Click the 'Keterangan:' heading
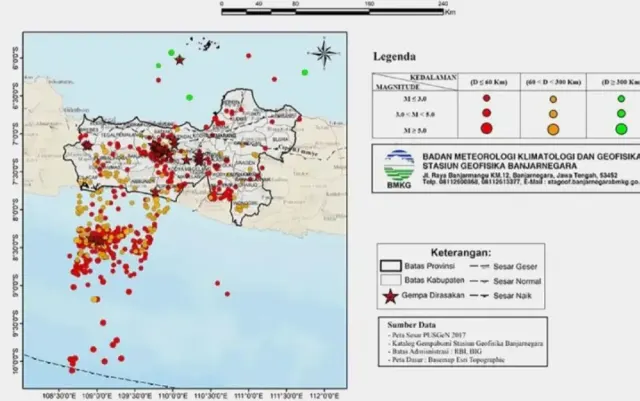The width and height of the screenshot is (640, 401). (461, 253)
